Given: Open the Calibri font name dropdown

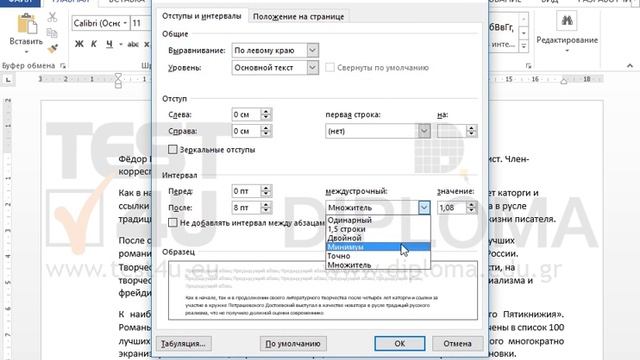Looking at the screenshot, I should 124,23.
